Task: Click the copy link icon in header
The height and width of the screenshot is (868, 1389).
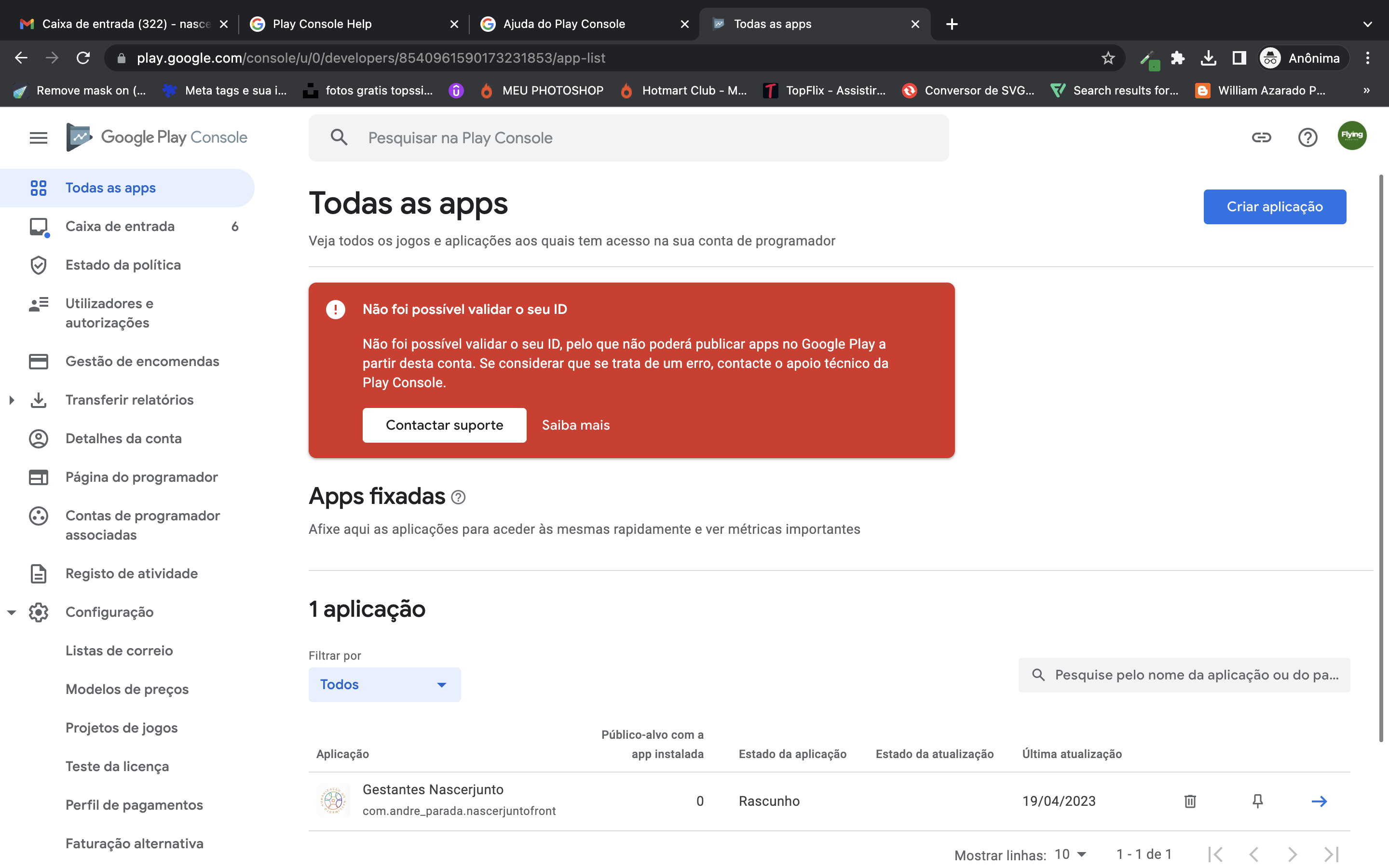Action: (x=1261, y=138)
